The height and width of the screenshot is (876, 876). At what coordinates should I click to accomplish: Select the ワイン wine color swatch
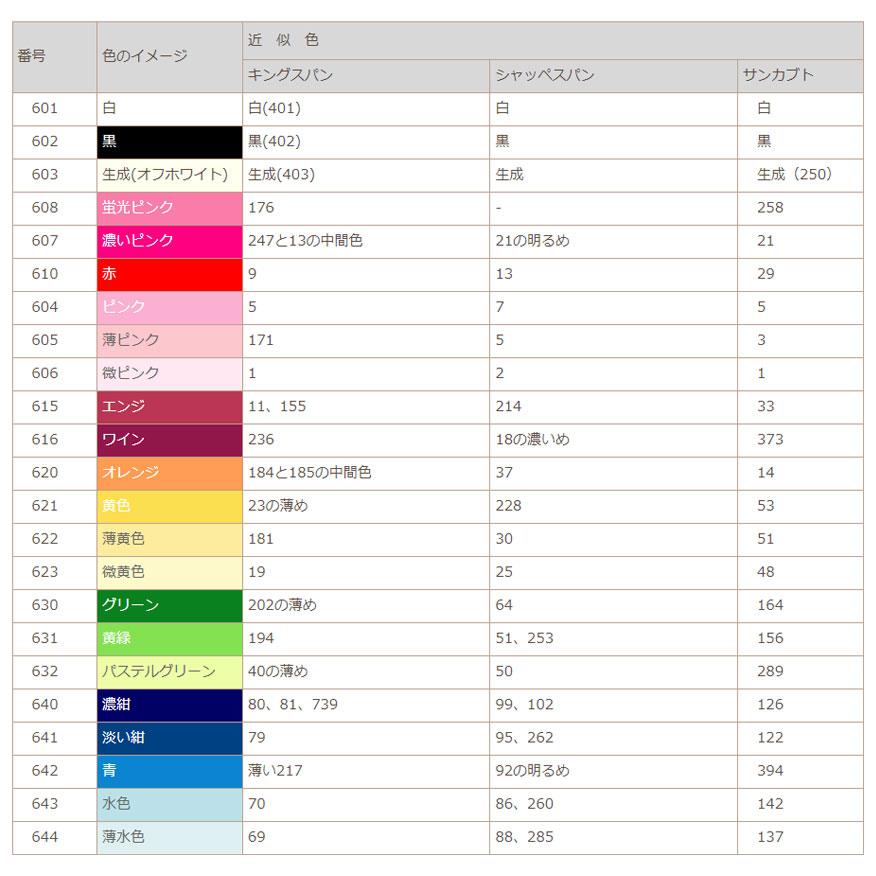click(x=169, y=439)
